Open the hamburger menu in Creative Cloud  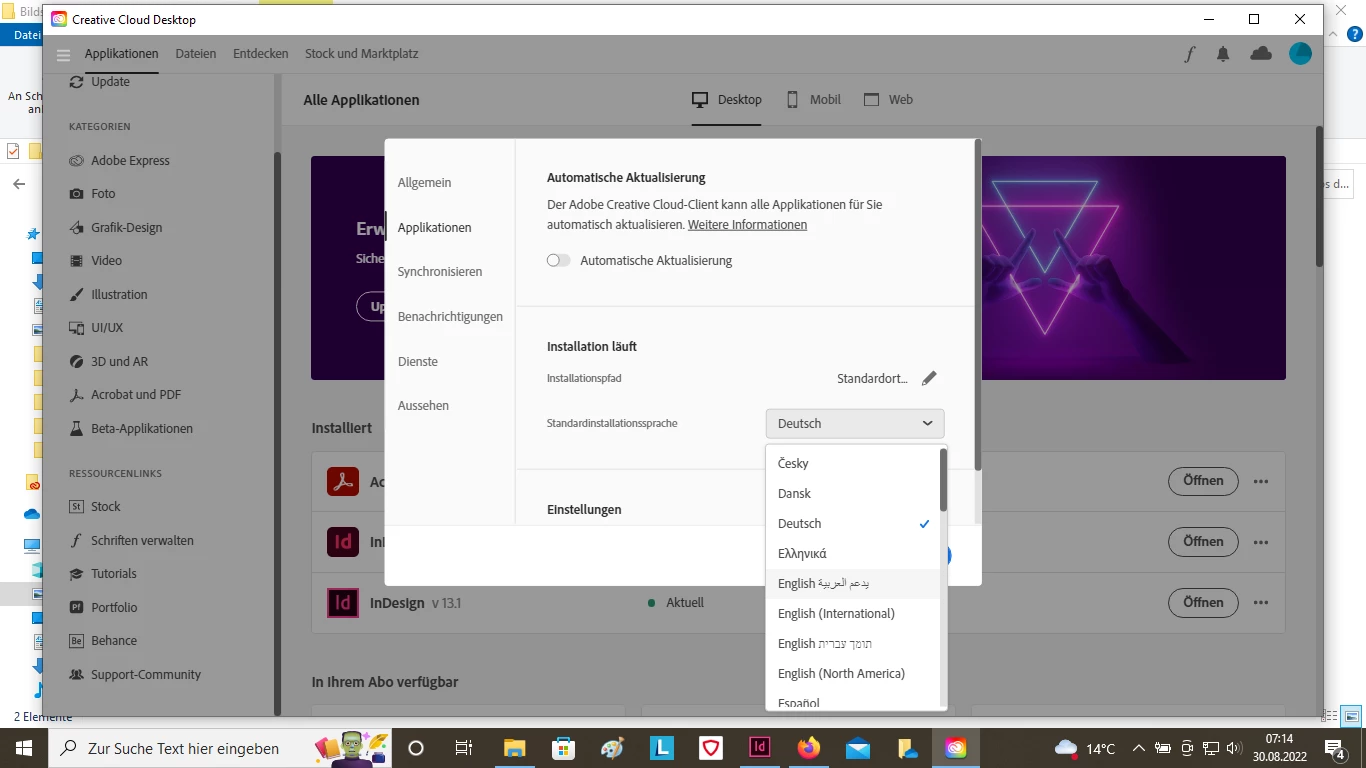64,54
